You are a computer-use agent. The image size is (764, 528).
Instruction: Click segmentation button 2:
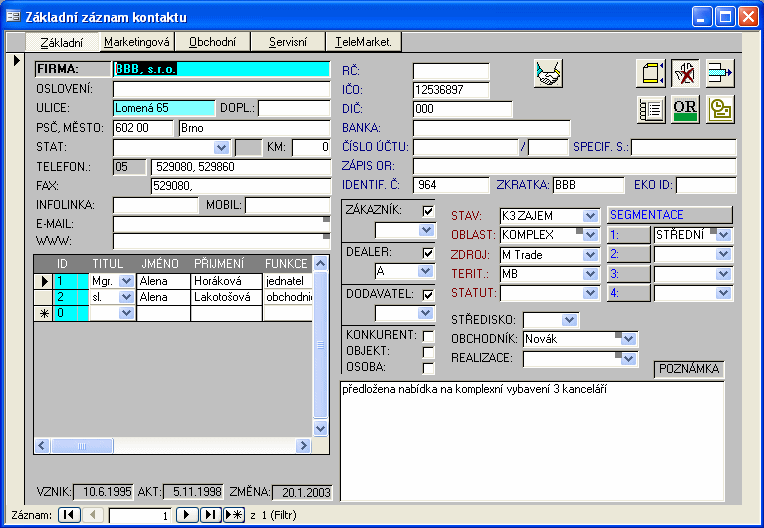(x=629, y=254)
